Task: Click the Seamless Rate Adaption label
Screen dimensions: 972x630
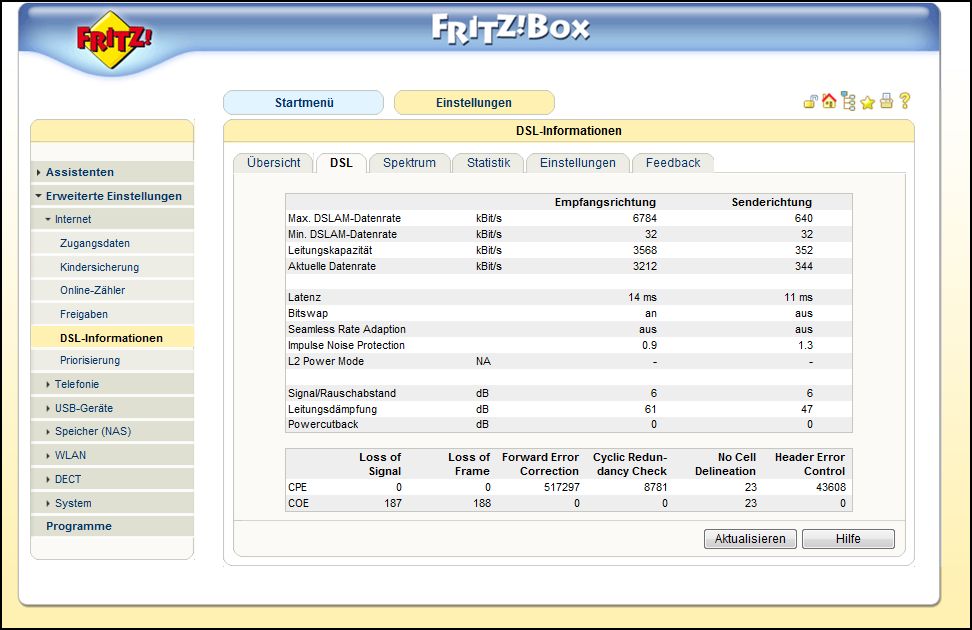Action: coord(347,329)
